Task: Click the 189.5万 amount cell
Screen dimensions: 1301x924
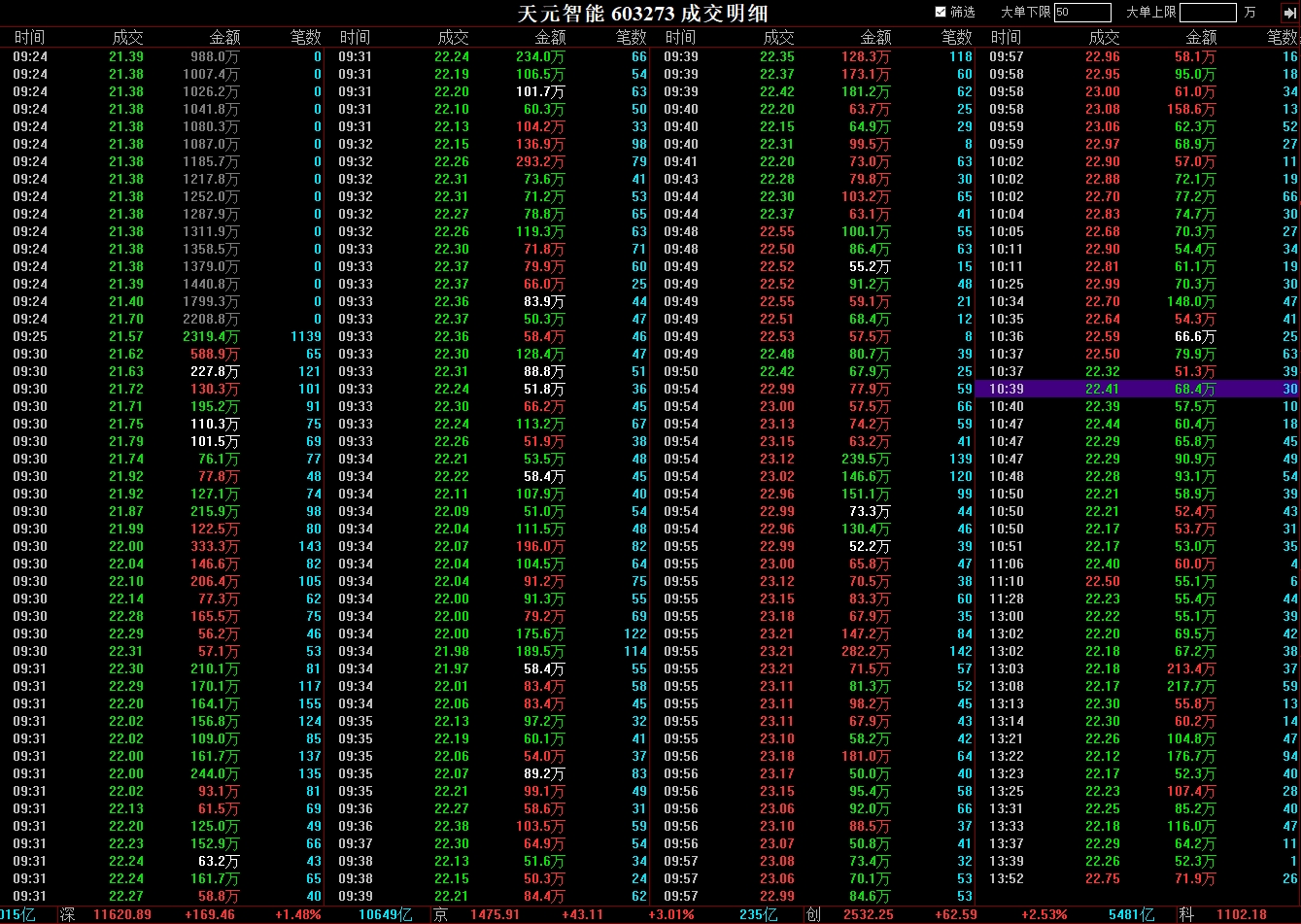Action: click(x=540, y=651)
